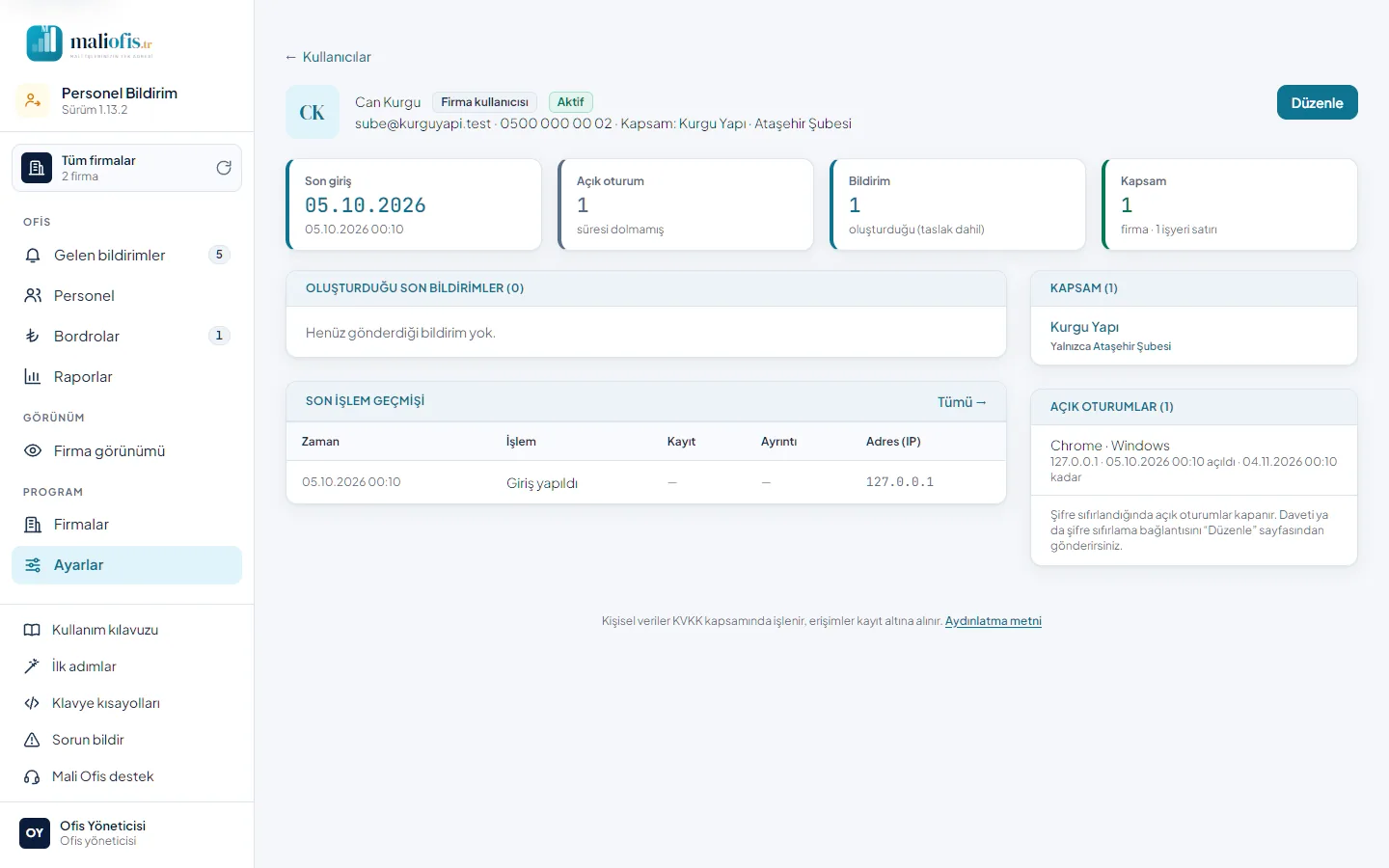Click the eye icon for Firma görünümü
The height and width of the screenshot is (868, 1389).
point(33,451)
